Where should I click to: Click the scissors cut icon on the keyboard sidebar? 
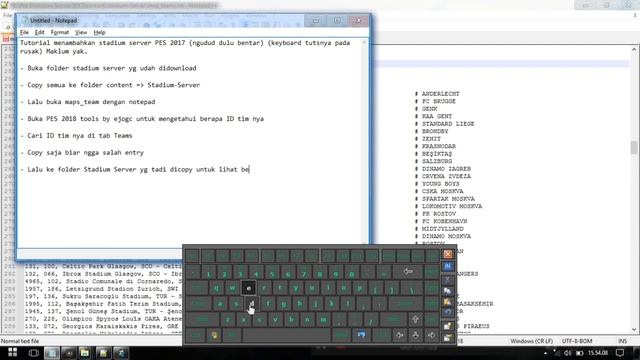448,279
